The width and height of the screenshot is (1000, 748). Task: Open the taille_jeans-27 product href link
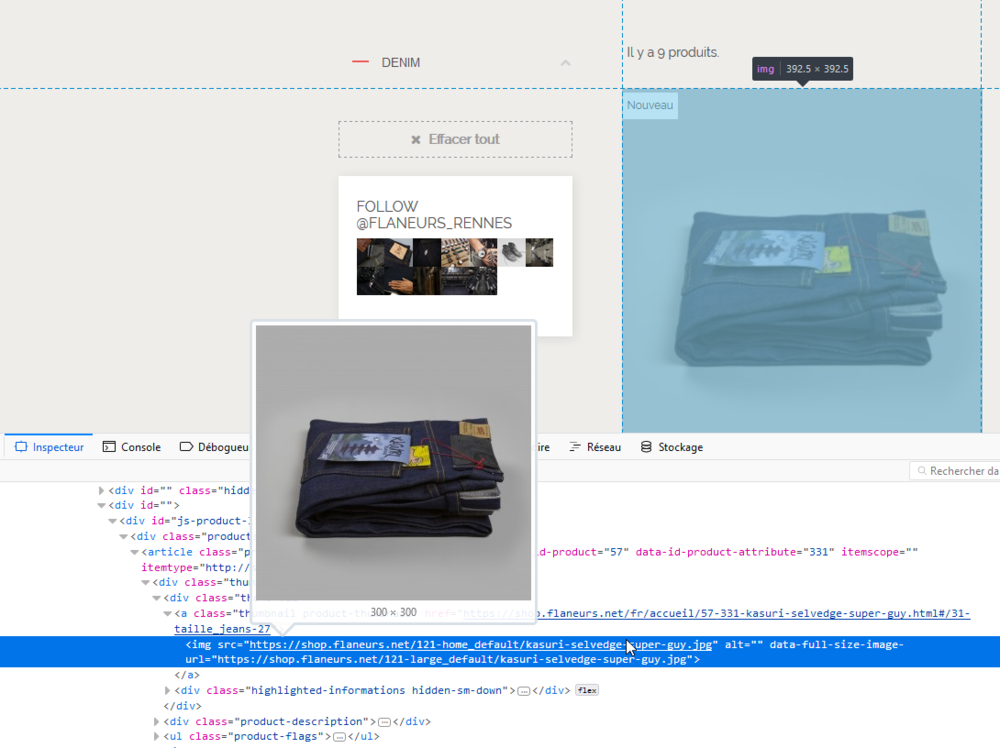222,629
